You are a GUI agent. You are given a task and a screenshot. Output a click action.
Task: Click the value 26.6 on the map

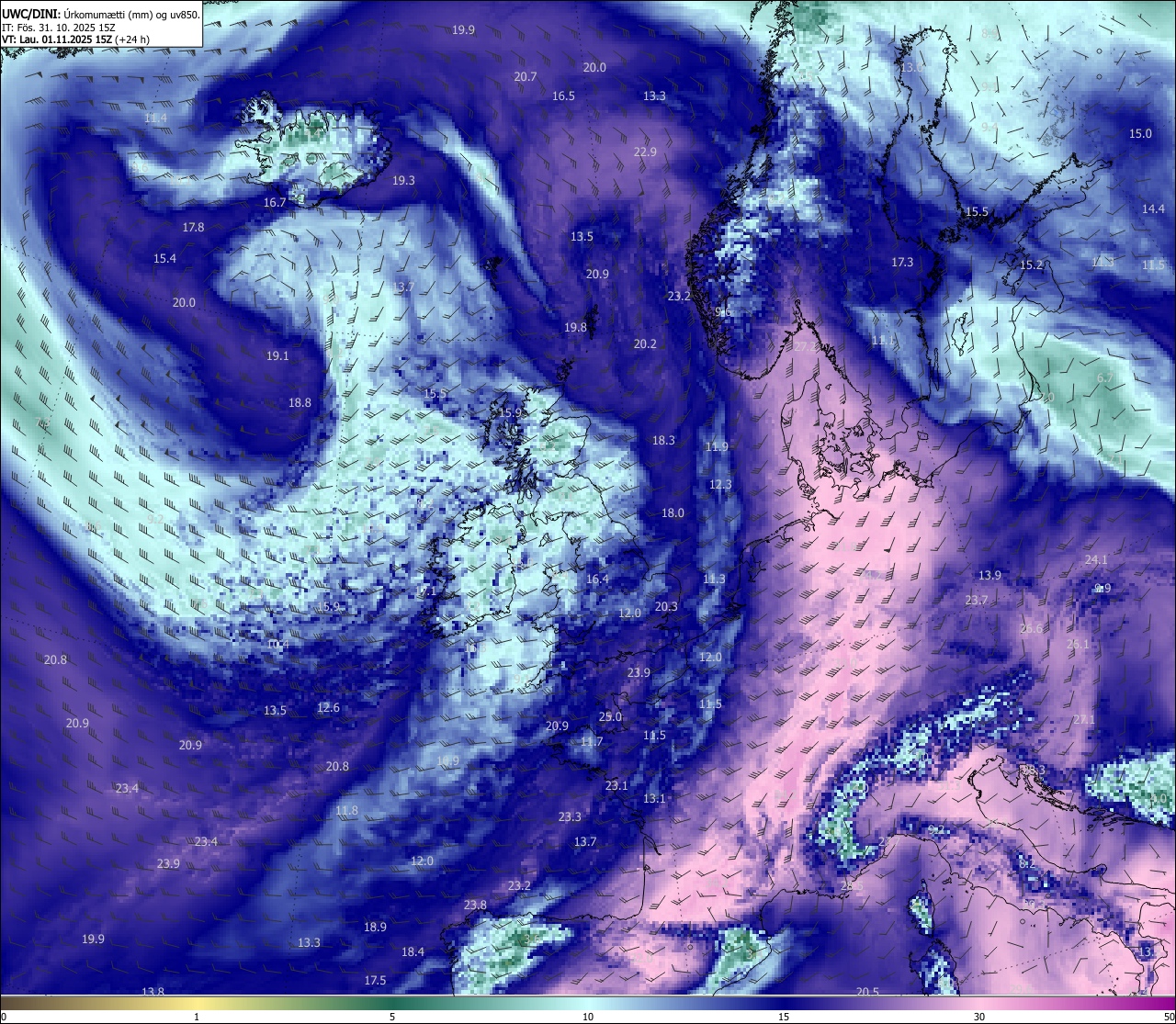(x=1032, y=629)
